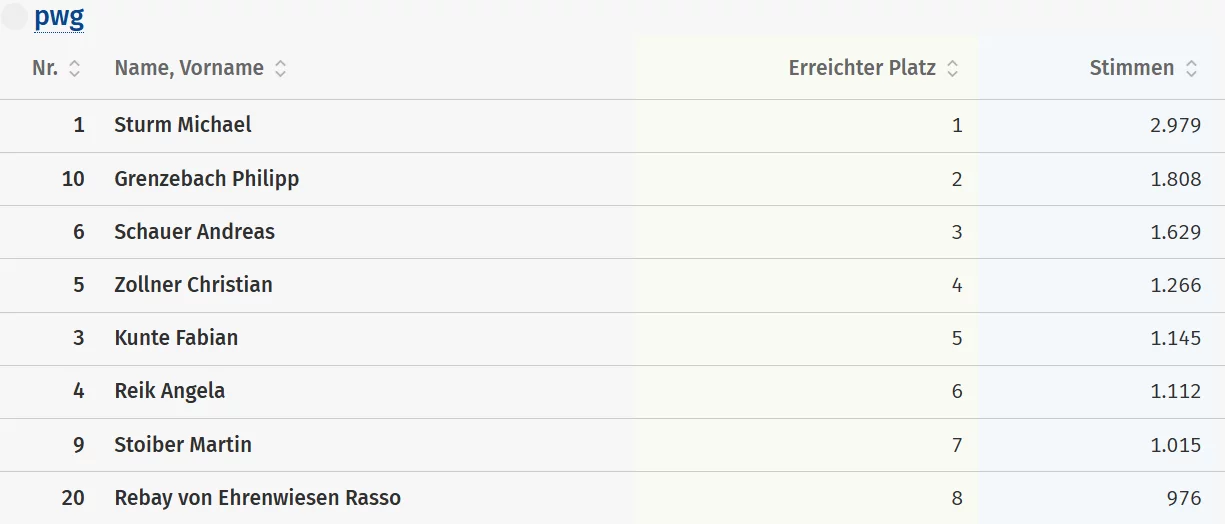Select Reik Angela in the table

pos(170,391)
